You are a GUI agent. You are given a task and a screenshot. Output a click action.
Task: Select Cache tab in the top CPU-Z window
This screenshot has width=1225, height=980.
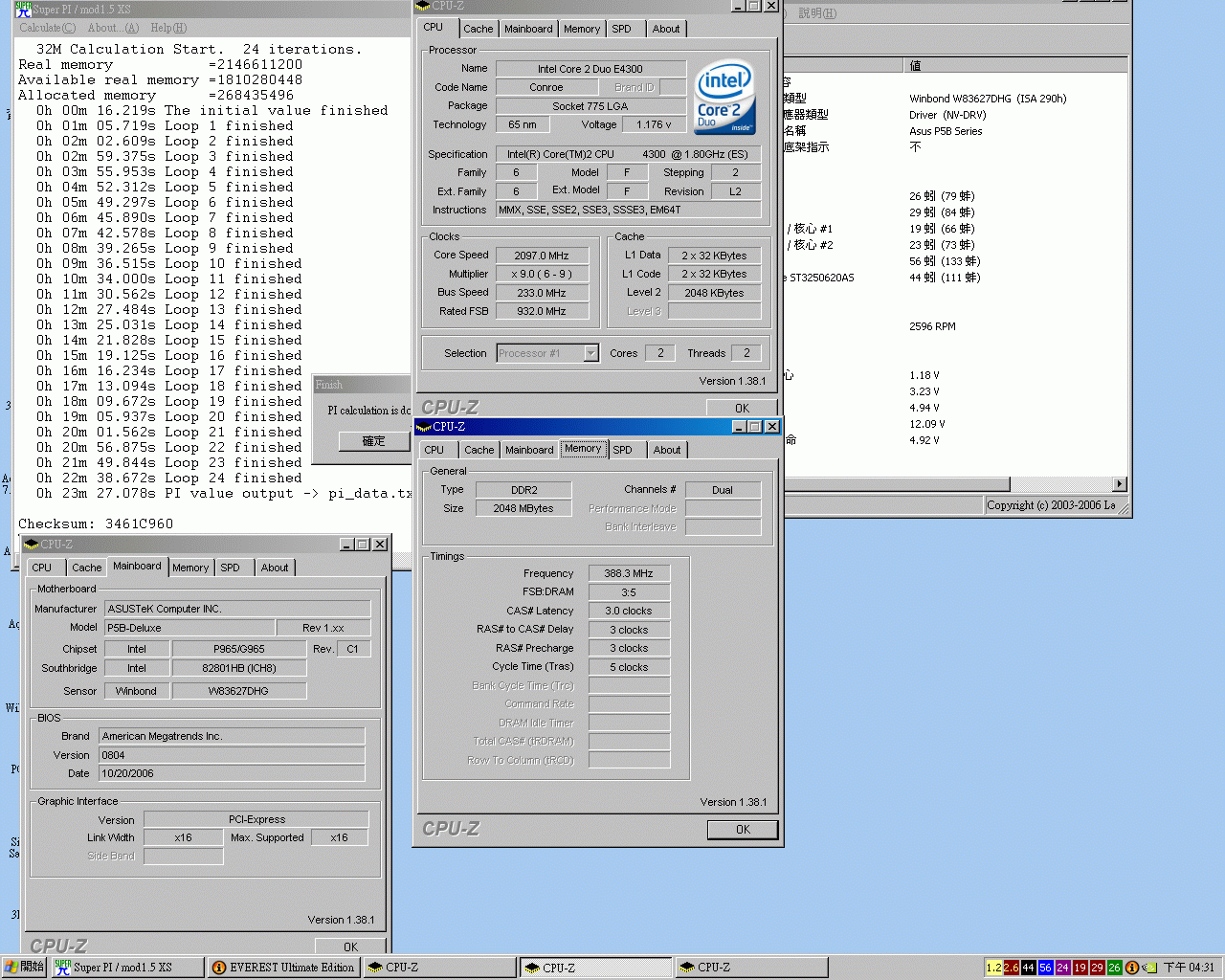click(479, 29)
